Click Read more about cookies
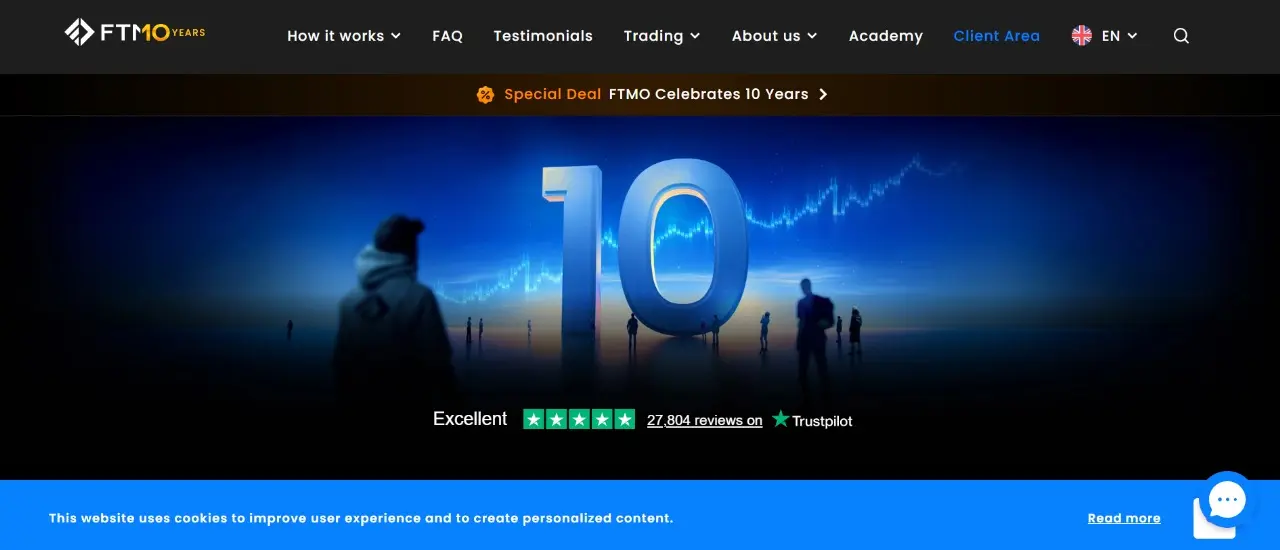The image size is (1280, 550). [1124, 518]
